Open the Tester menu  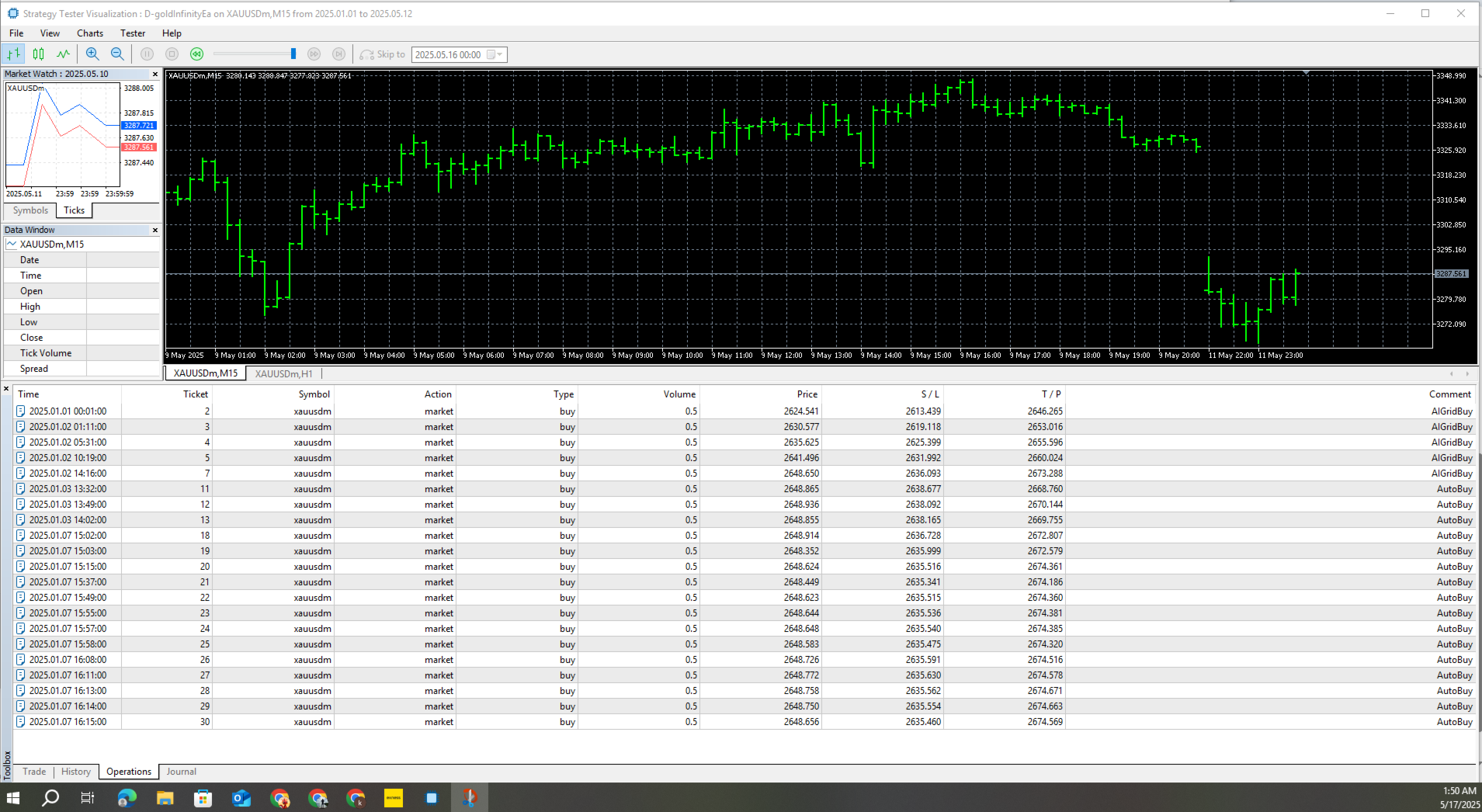[x=133, y=33]
